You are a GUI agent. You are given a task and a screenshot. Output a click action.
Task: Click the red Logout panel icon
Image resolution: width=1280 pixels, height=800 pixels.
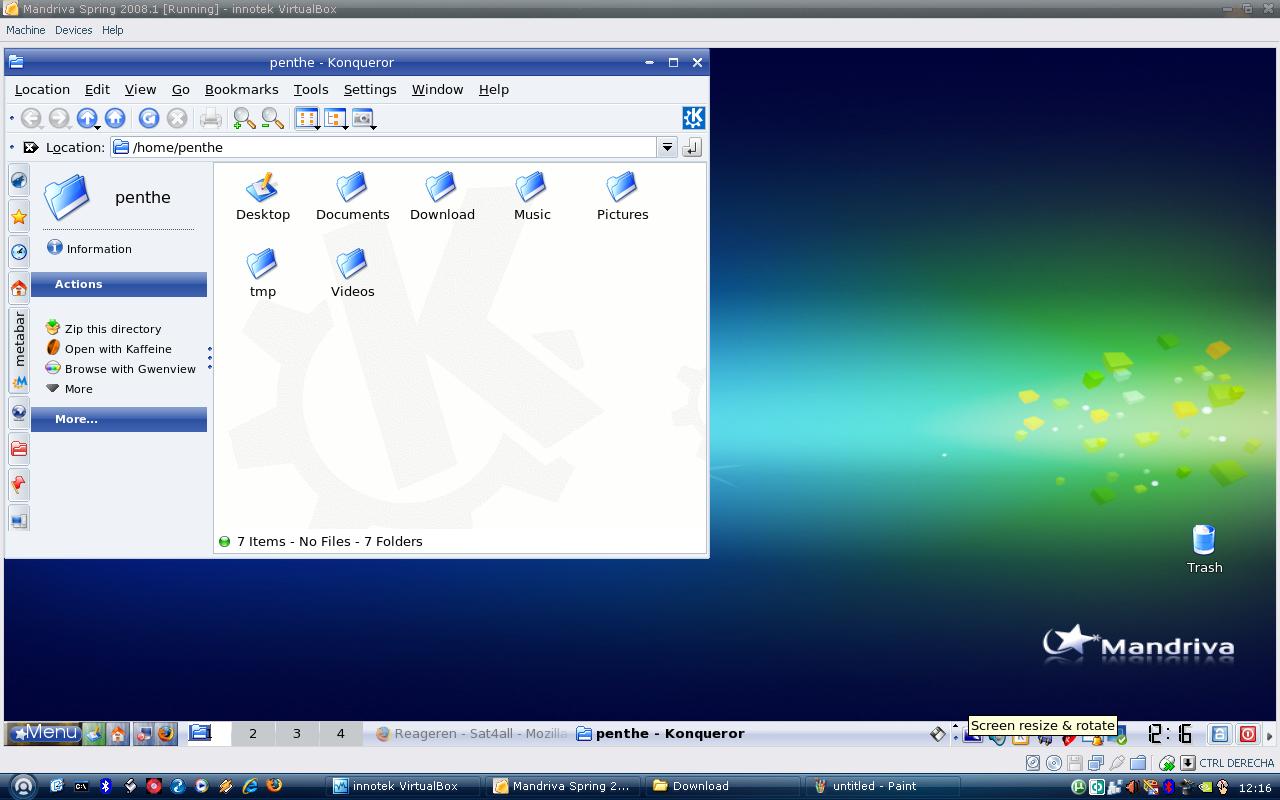pos(1247,734)
